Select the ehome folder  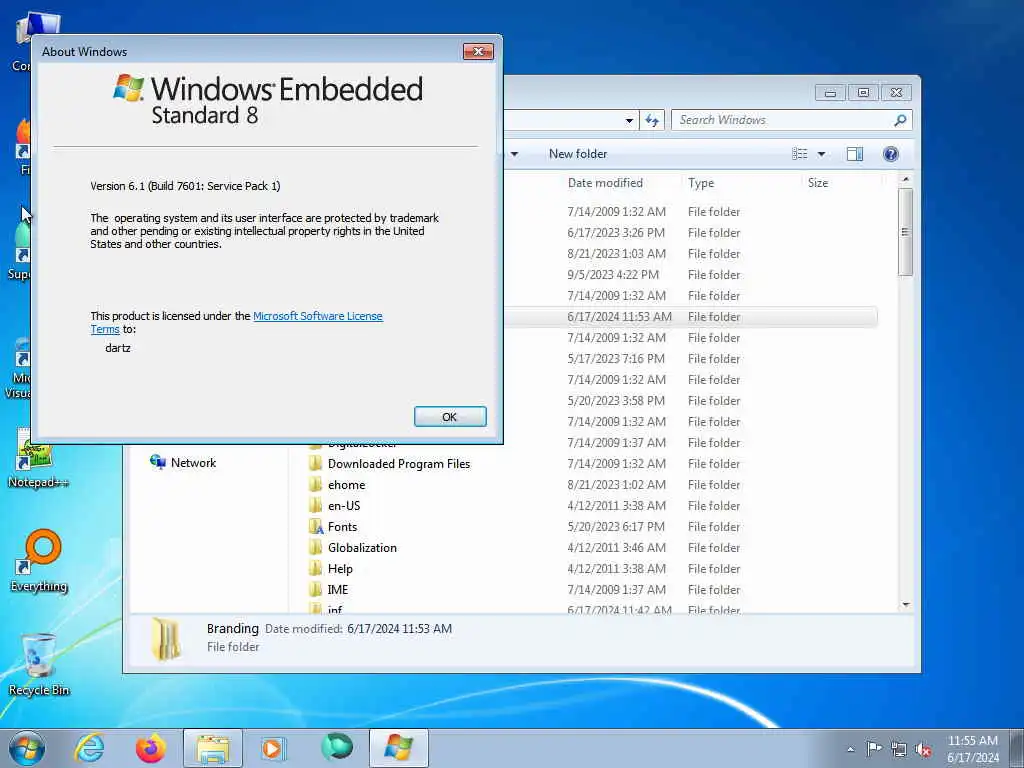tap(346, 485)
